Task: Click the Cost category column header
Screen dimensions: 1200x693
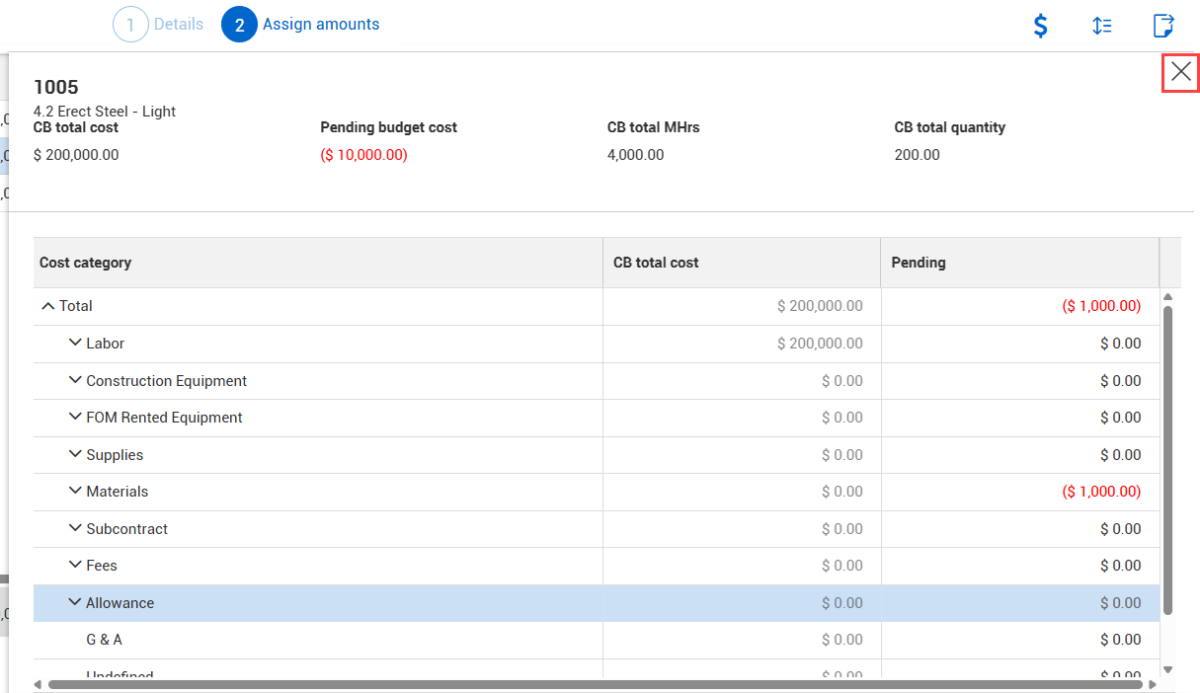Action: point(85,263)
